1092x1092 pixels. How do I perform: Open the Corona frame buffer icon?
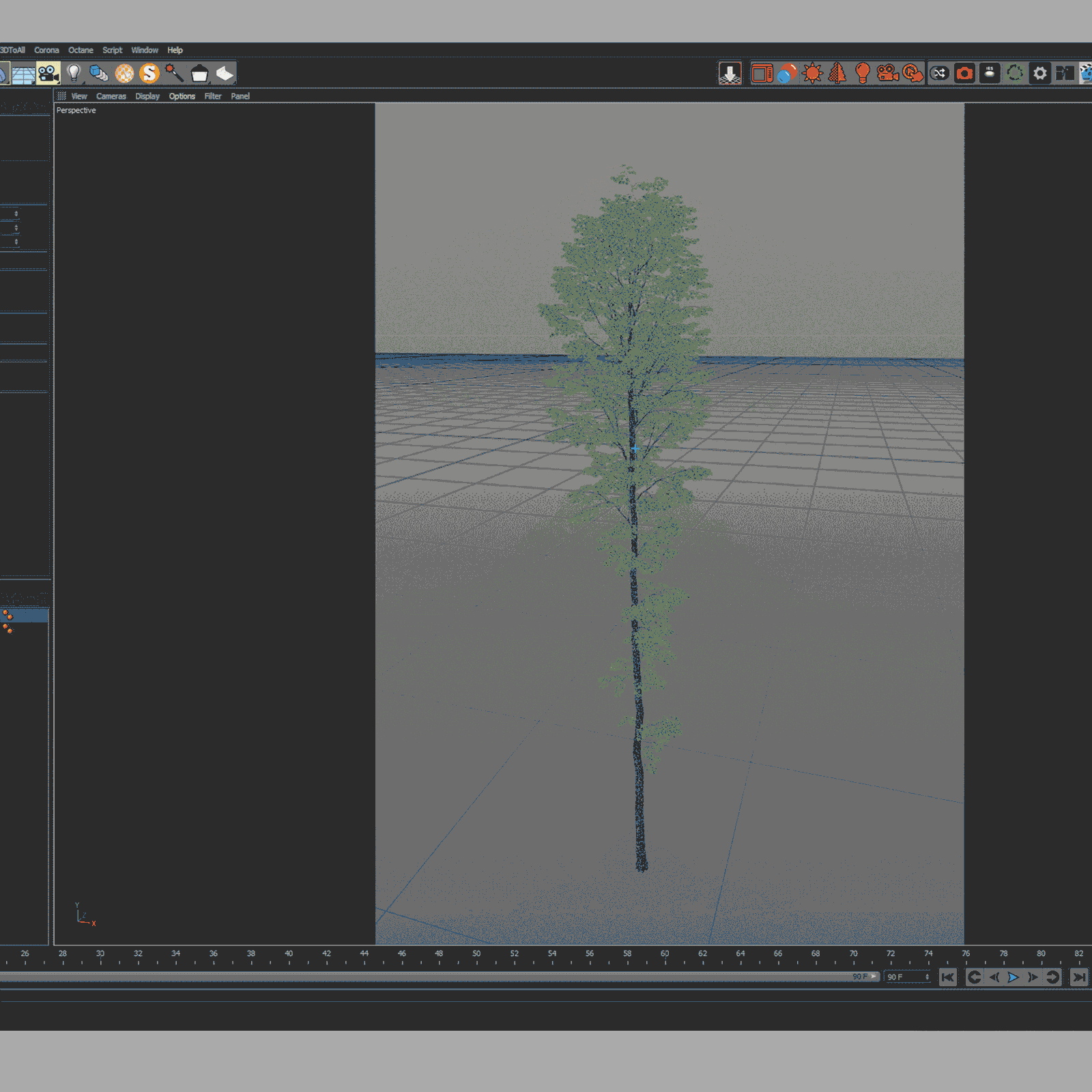click(x=762, y=73)
